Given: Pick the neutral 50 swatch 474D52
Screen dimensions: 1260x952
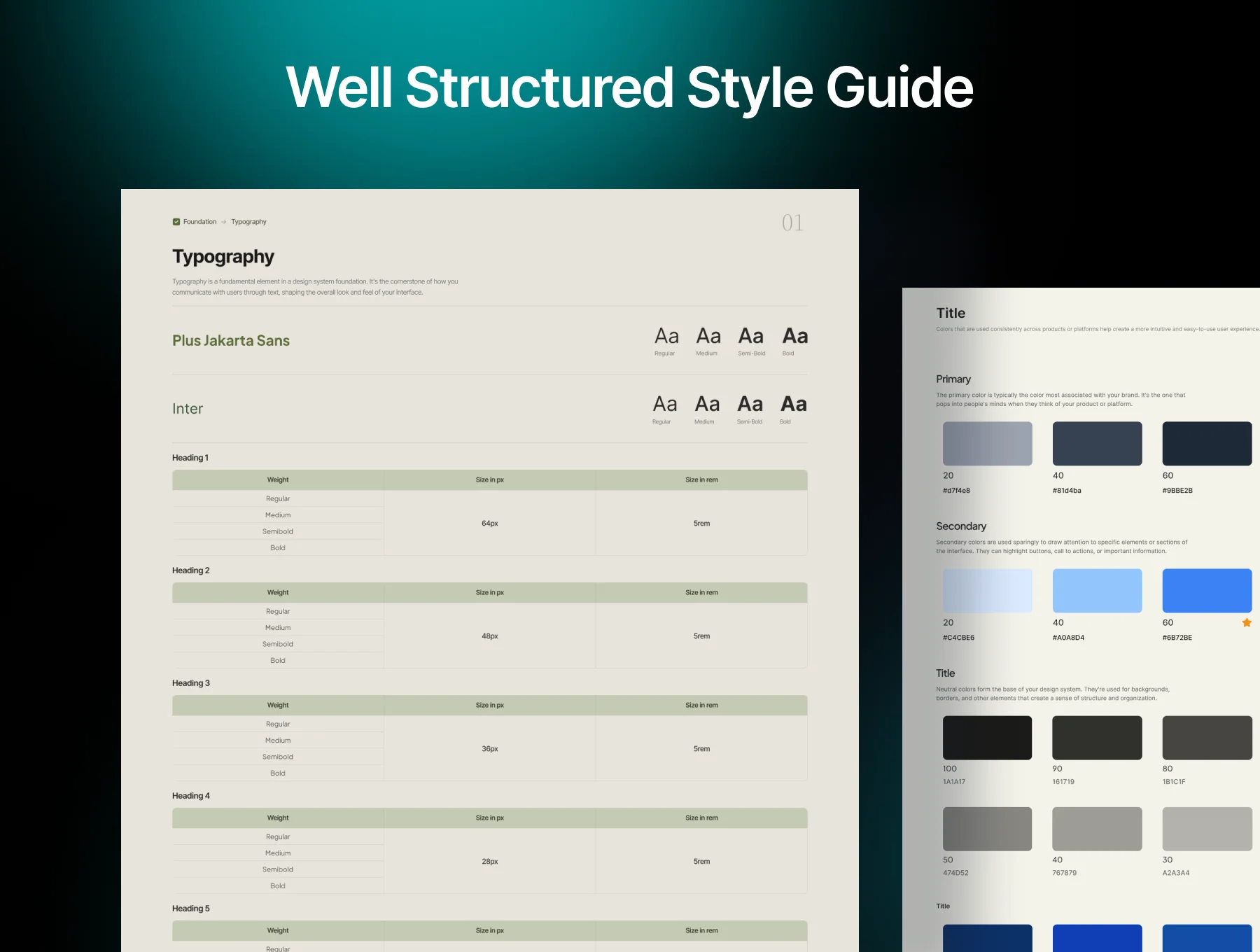Looking at the screenshot, I should coord(988,829).
